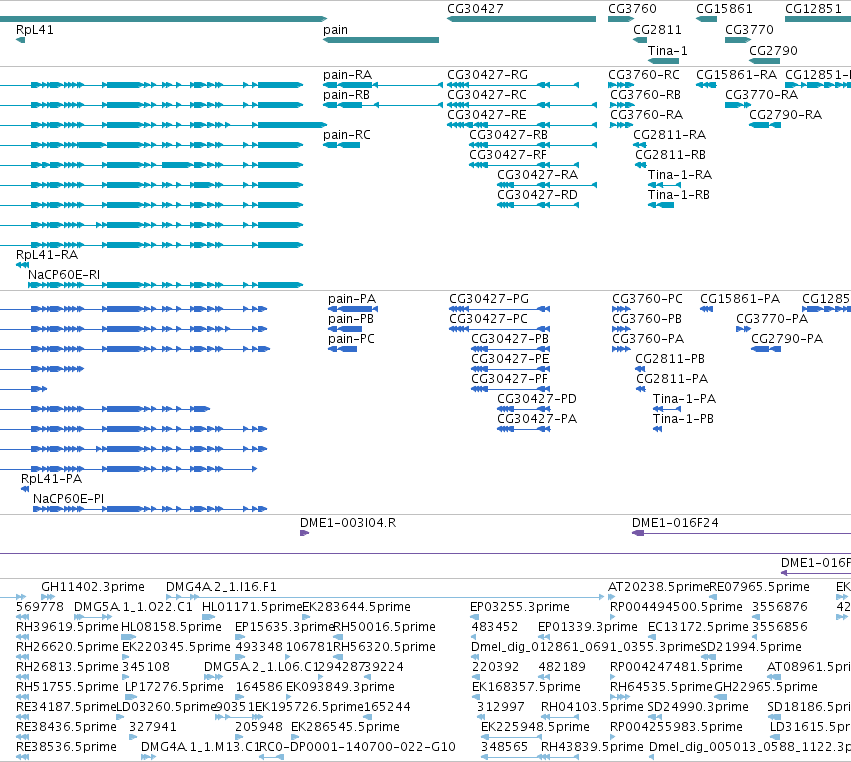
Task: Click the DME1-016F24 purple arrow
Action: click(x=741, y=533)
